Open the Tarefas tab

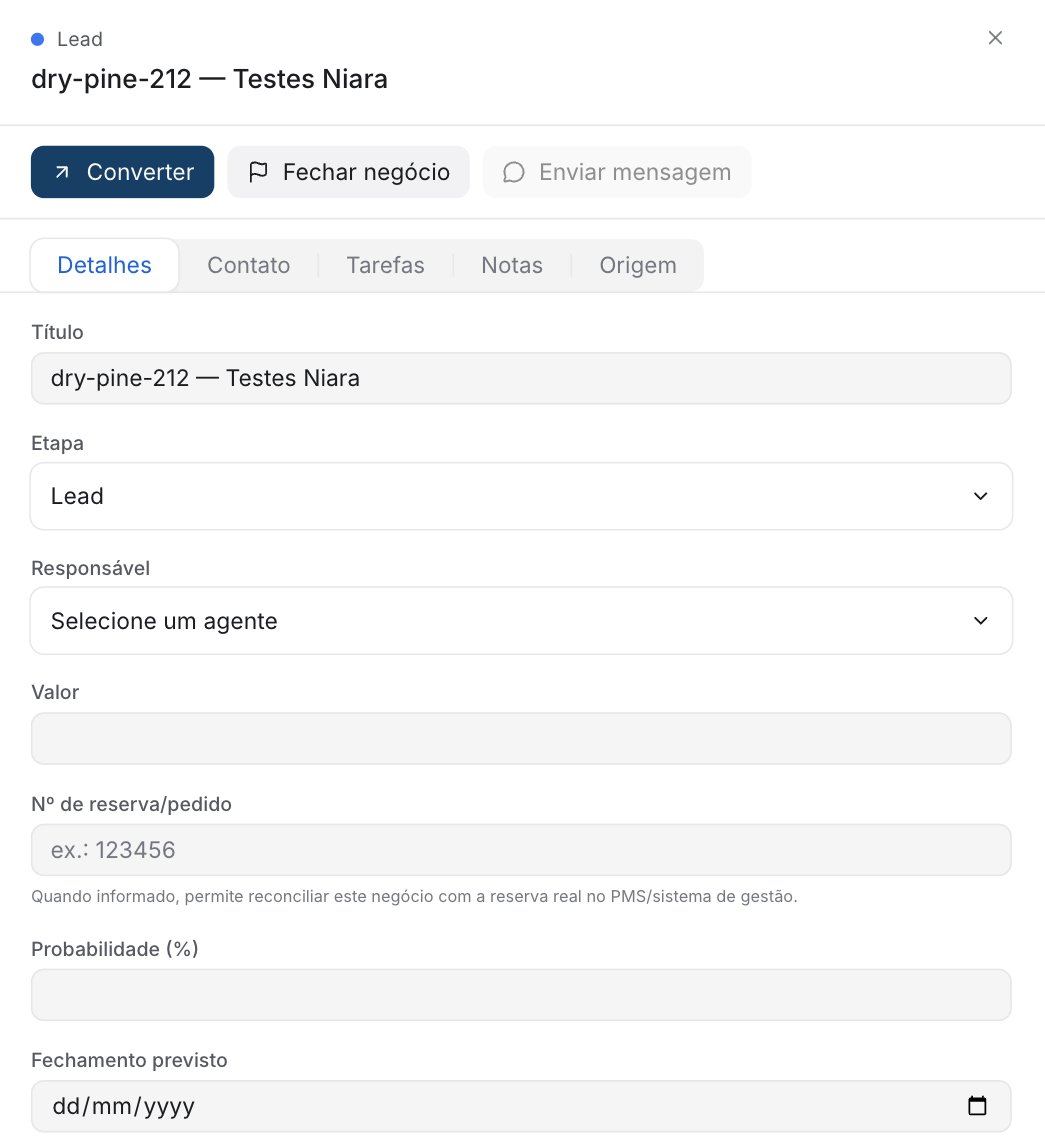click(x=385, y=265)
